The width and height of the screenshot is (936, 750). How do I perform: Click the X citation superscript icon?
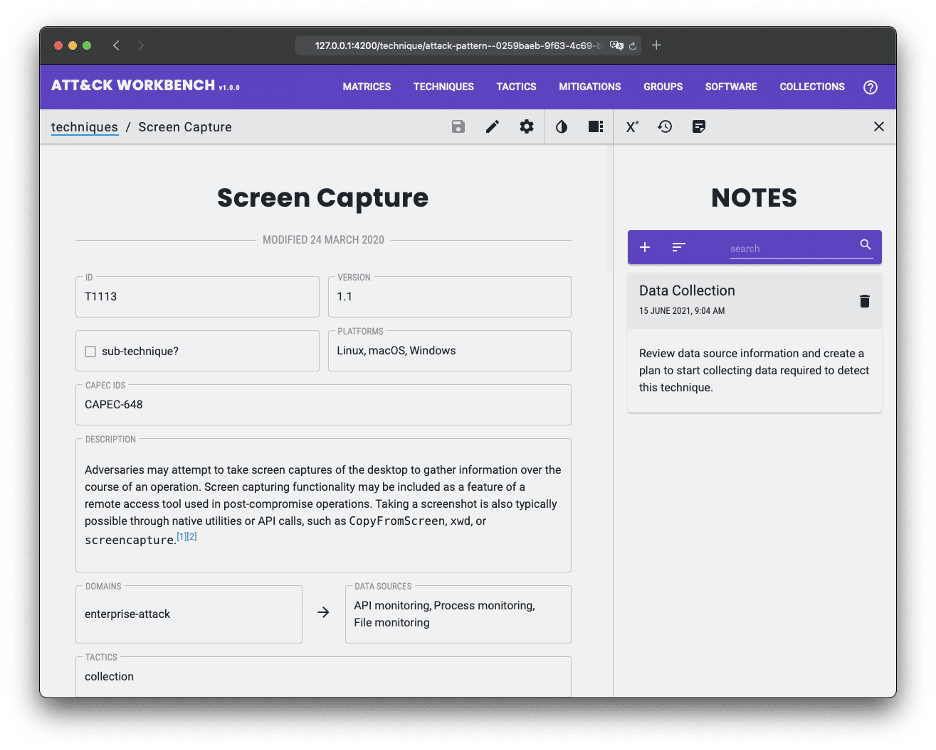(632, 127)
